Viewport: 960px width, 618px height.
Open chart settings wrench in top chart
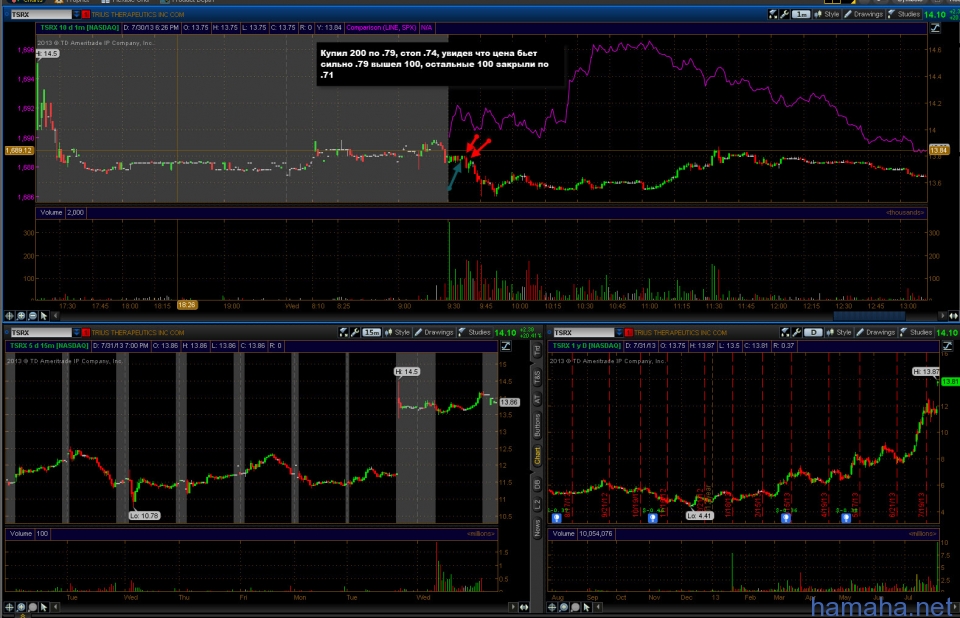pos(784,14)
